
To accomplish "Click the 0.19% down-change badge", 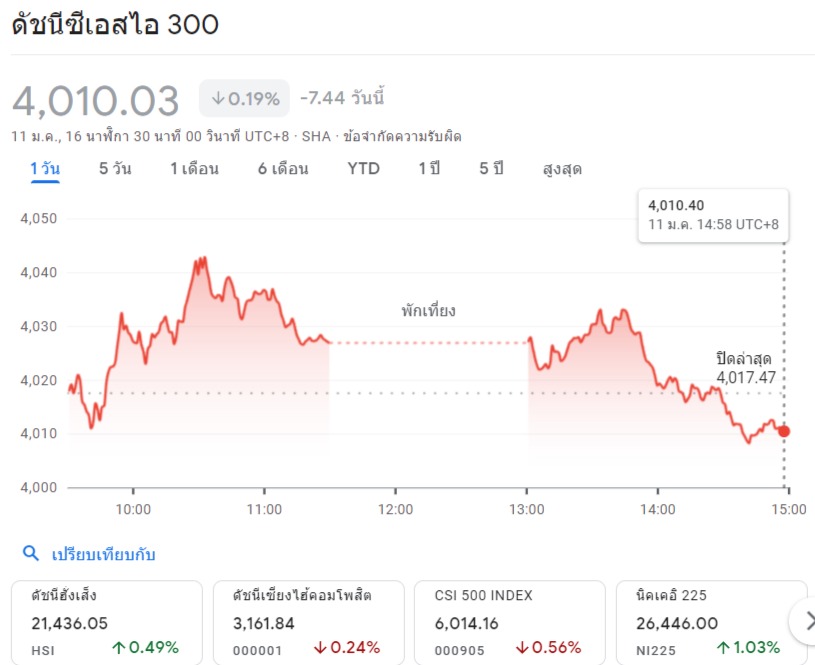I will coord(245,99).
